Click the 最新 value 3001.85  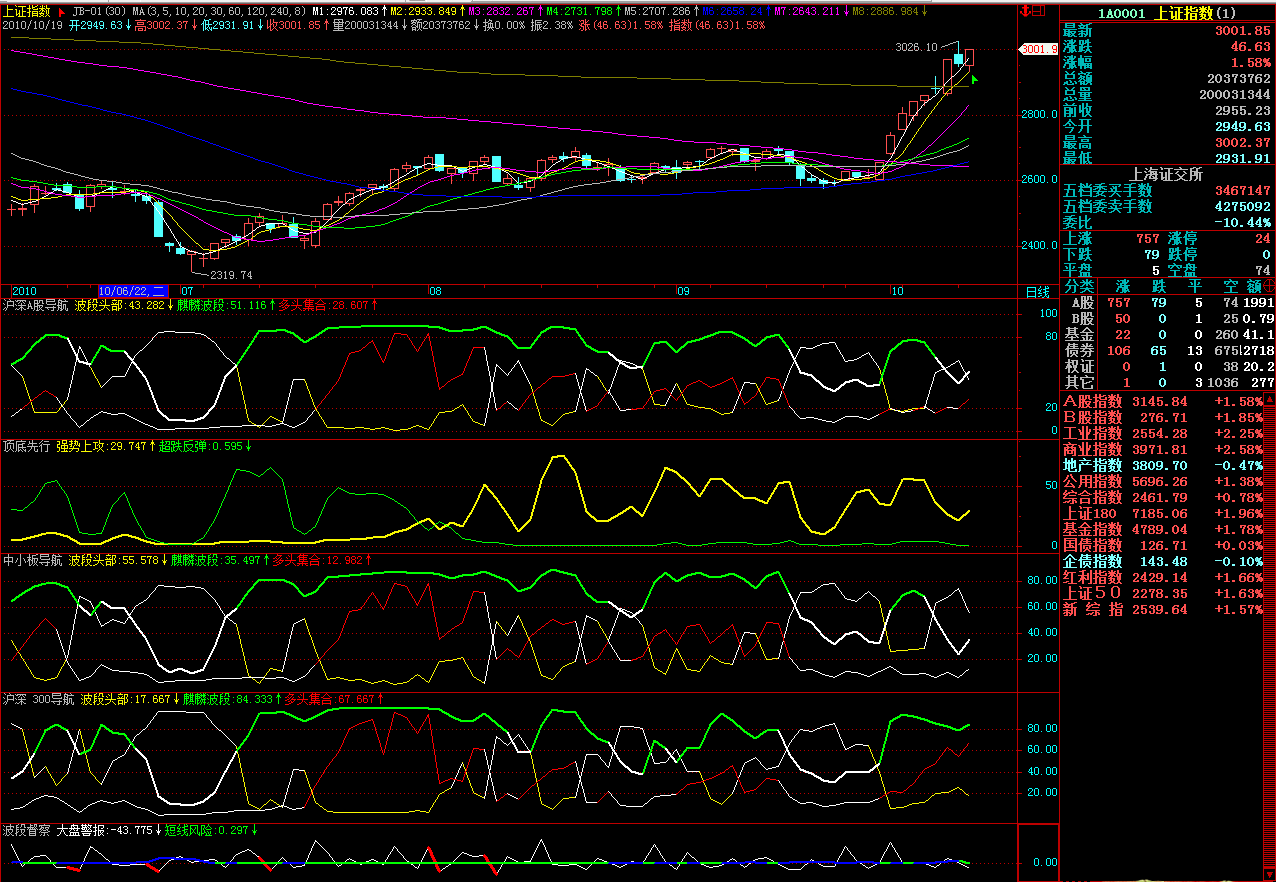pos(1241,31)
